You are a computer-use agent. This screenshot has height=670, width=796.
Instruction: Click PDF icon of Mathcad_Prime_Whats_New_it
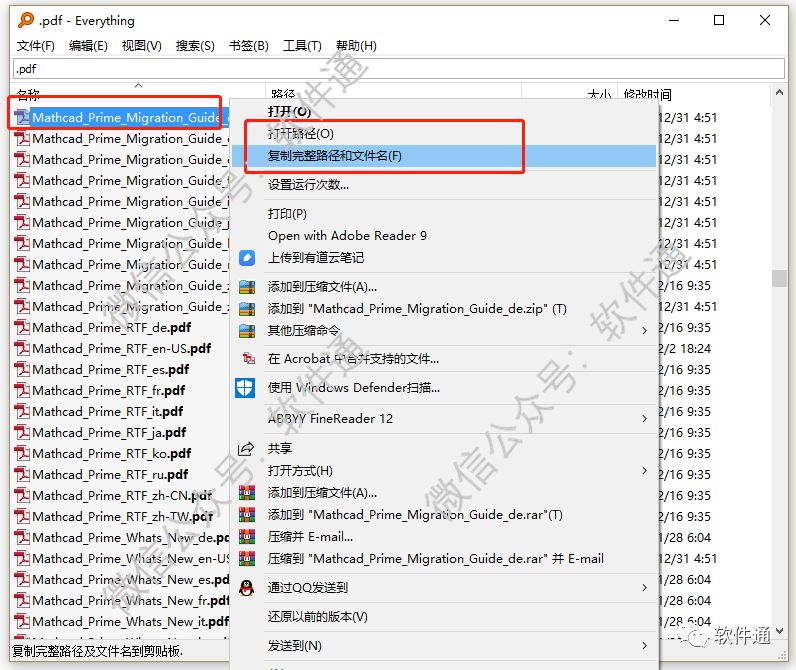click(22, 621)
